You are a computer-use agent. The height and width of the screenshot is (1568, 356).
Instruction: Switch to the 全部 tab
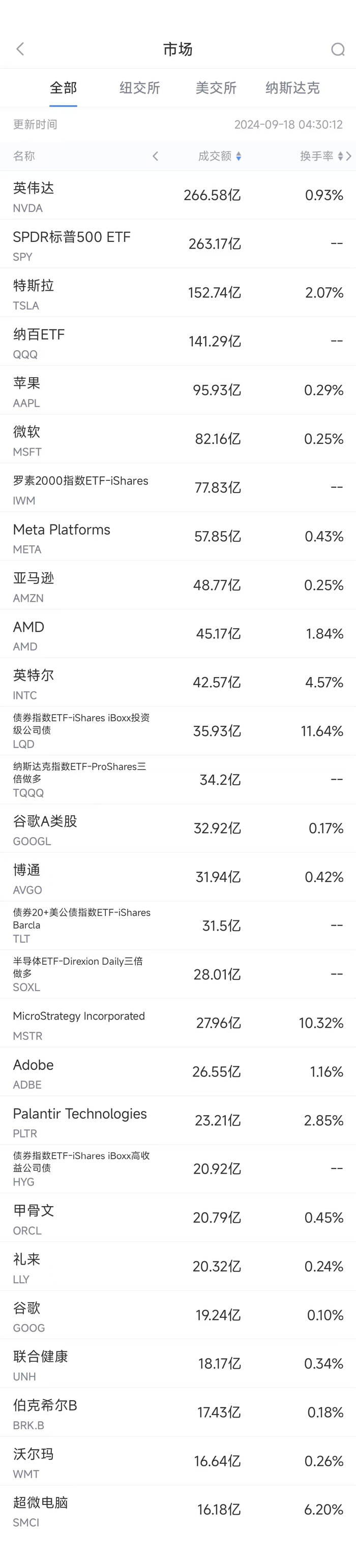[x=63, y=88]
